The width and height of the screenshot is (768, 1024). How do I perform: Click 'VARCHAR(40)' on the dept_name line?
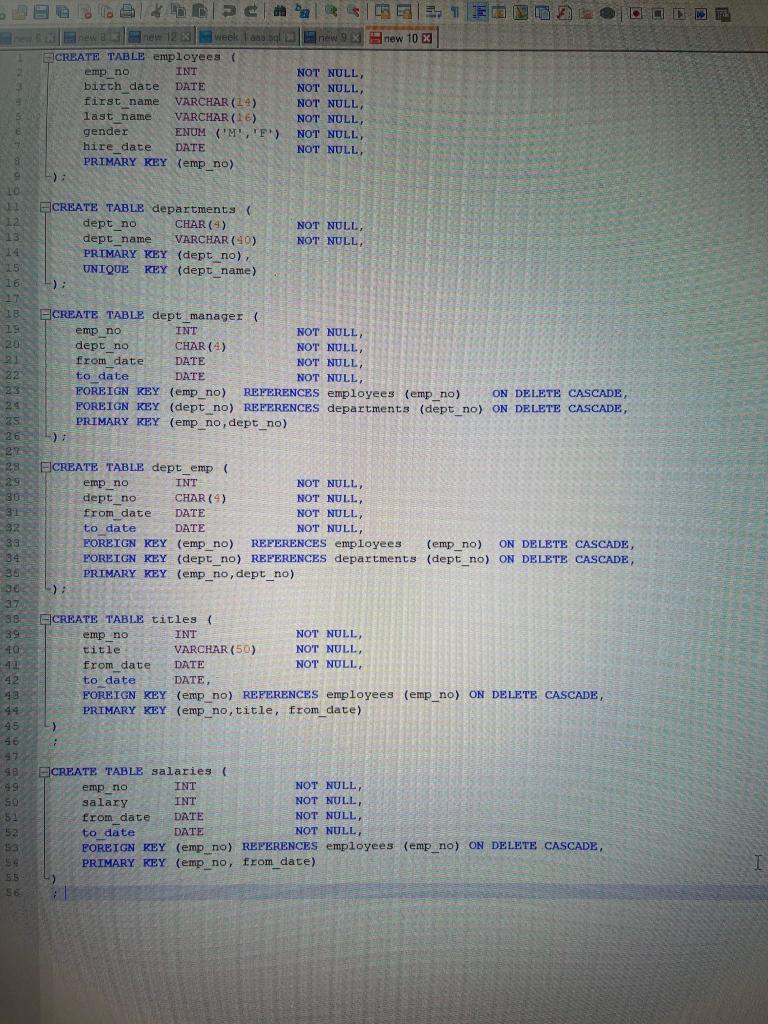tap(216, 240)
